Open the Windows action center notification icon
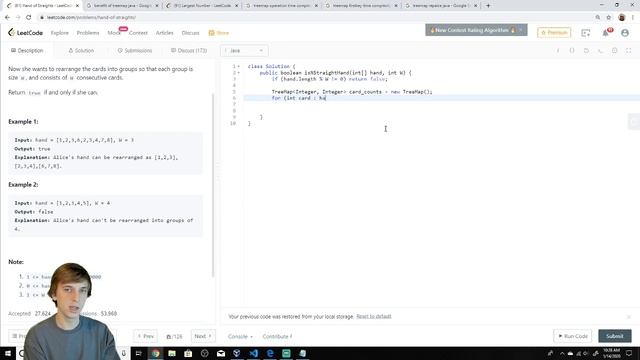 (629, 353)
